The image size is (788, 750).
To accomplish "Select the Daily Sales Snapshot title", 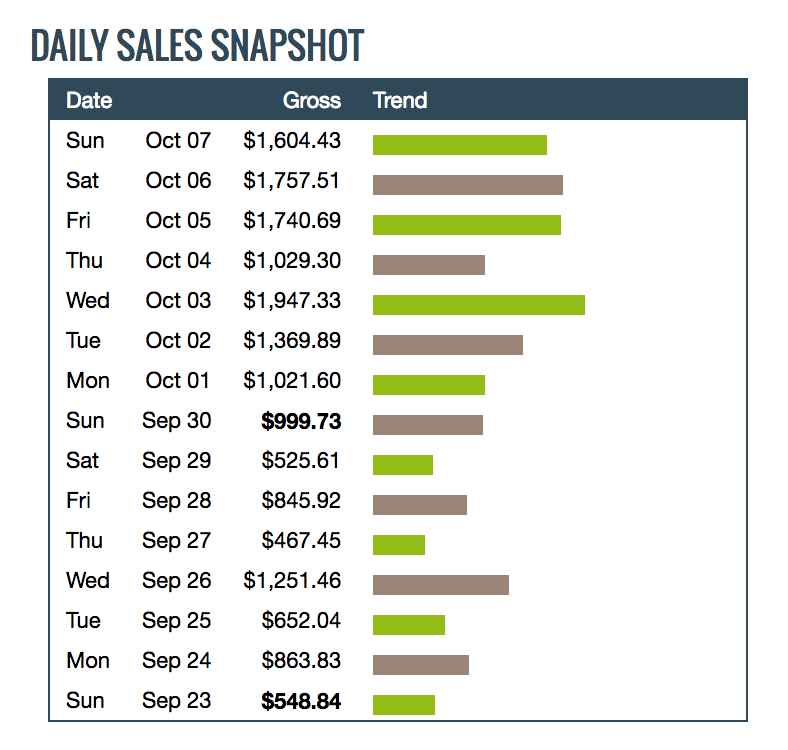I will click(x=197, y=46).
